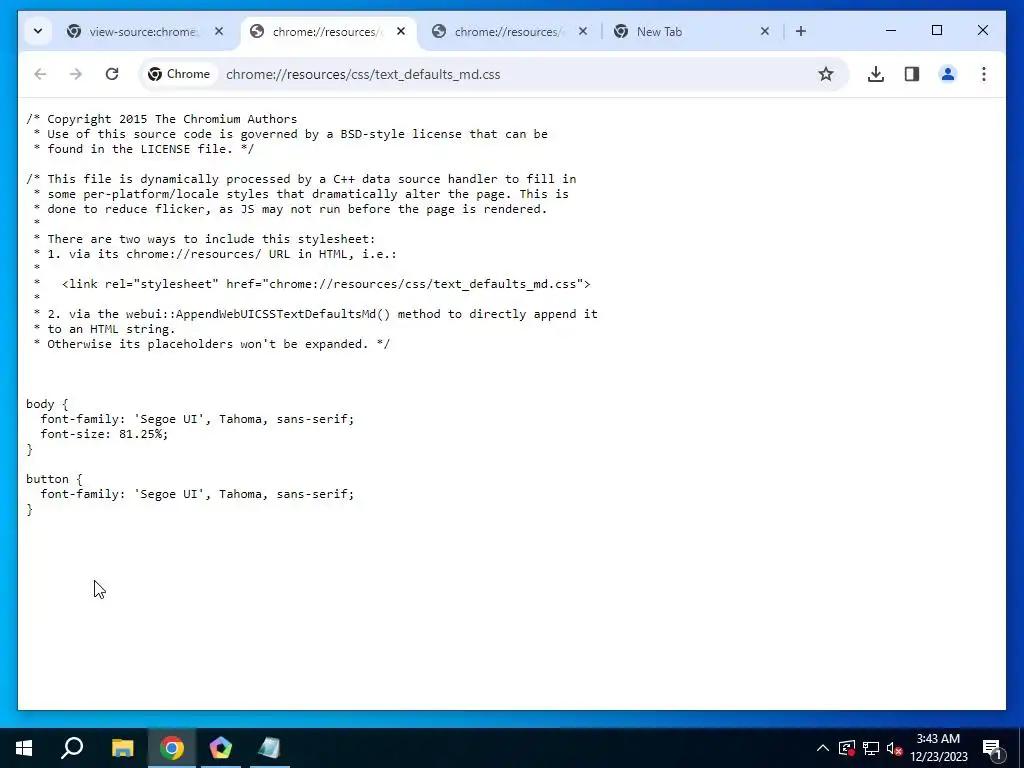This screenshot has height=768, width=1024.
Task: Open the profile avatar menu
Action: [948, 74]
